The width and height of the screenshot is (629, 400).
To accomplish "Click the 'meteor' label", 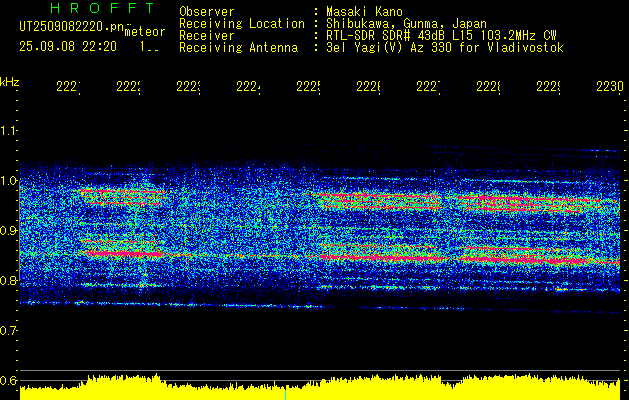I will [145, 32].
